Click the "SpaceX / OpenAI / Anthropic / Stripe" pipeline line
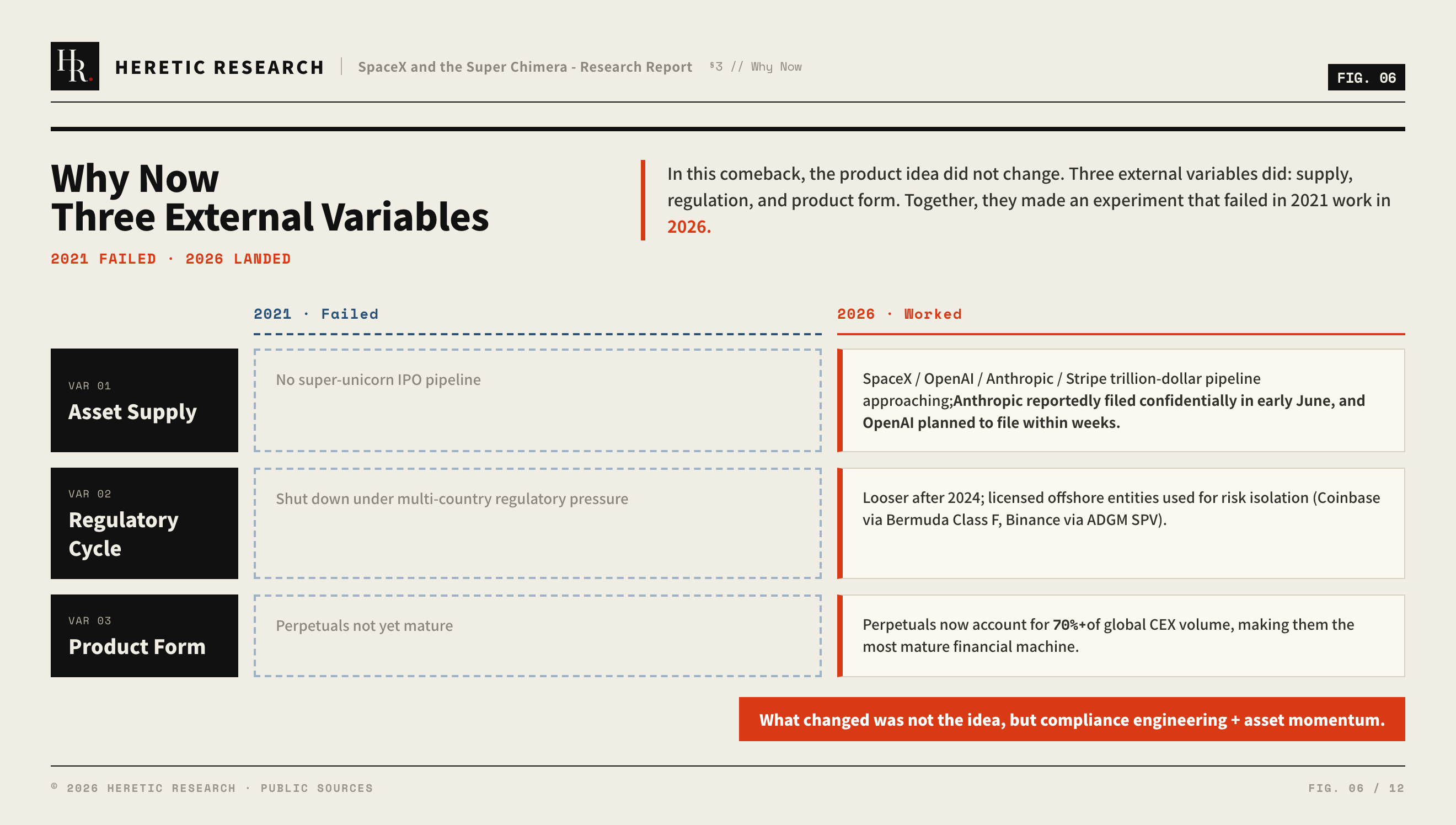The image size is (1456, 825). pyautogui.click(x=1061, y=378)
